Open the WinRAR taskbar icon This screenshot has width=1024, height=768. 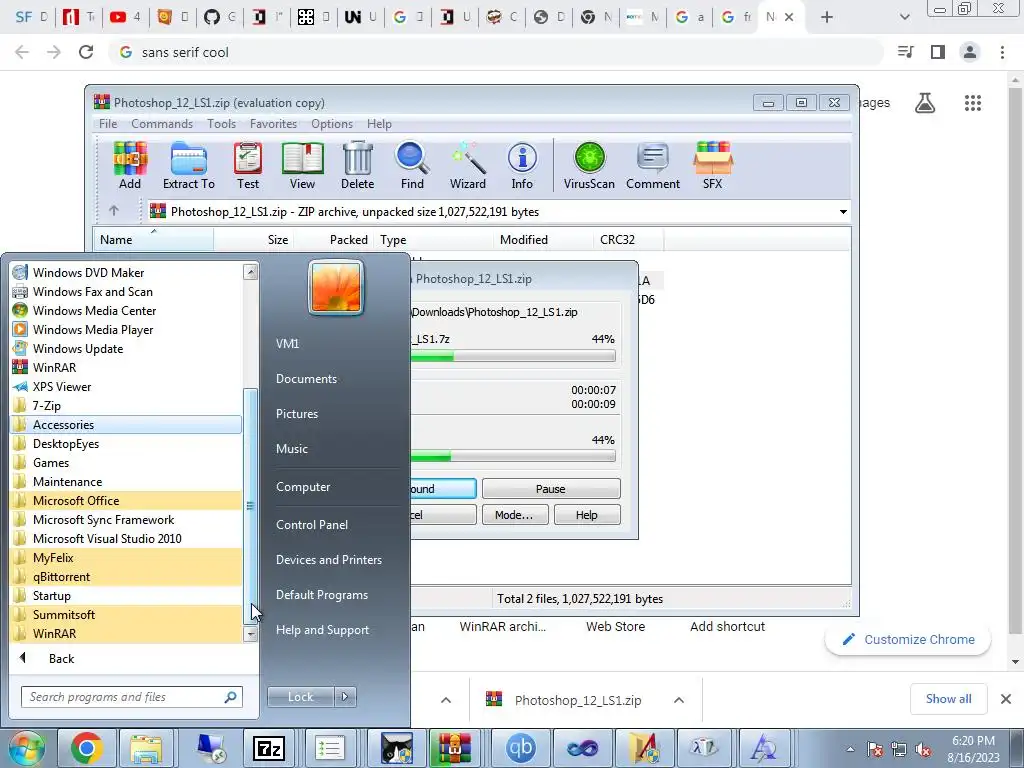click(455, 748)
